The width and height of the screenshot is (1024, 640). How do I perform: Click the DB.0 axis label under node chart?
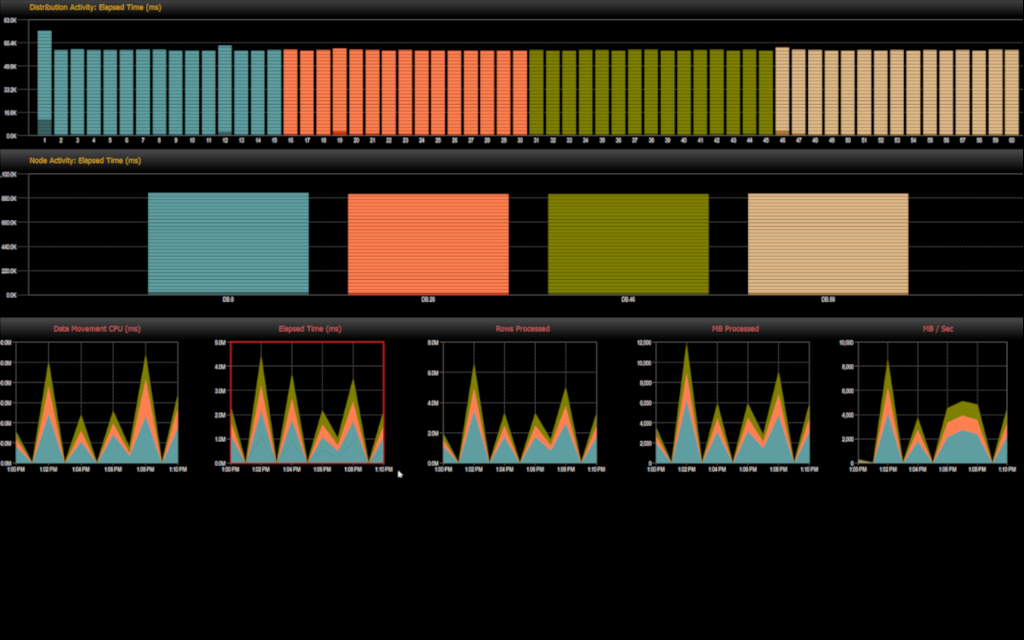tap(227, 297)
